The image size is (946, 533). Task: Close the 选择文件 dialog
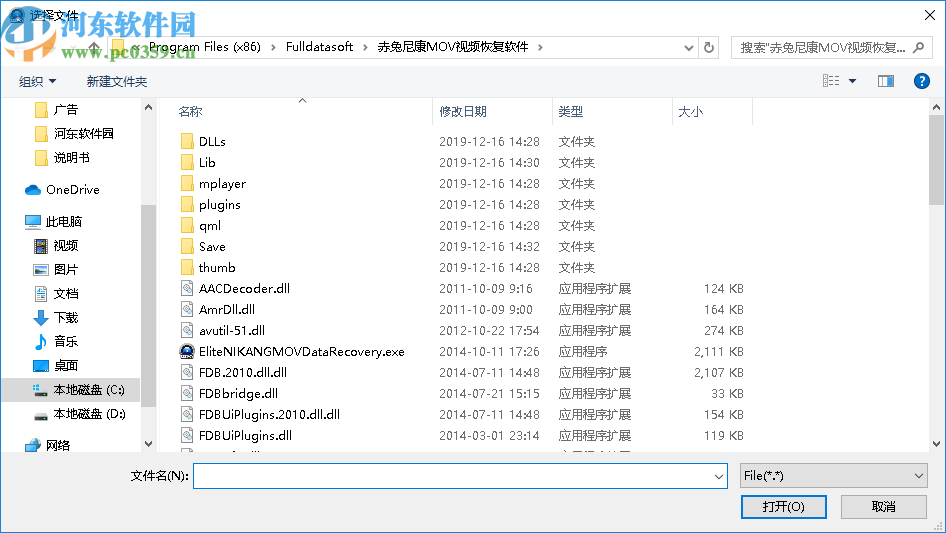pyautogui.click(x=930, y=15)
